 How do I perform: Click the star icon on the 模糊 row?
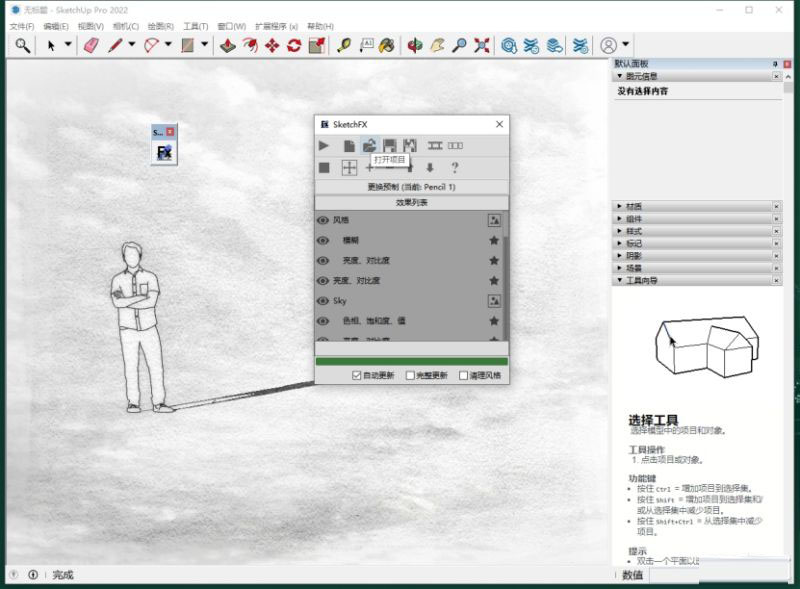[494, 240]
